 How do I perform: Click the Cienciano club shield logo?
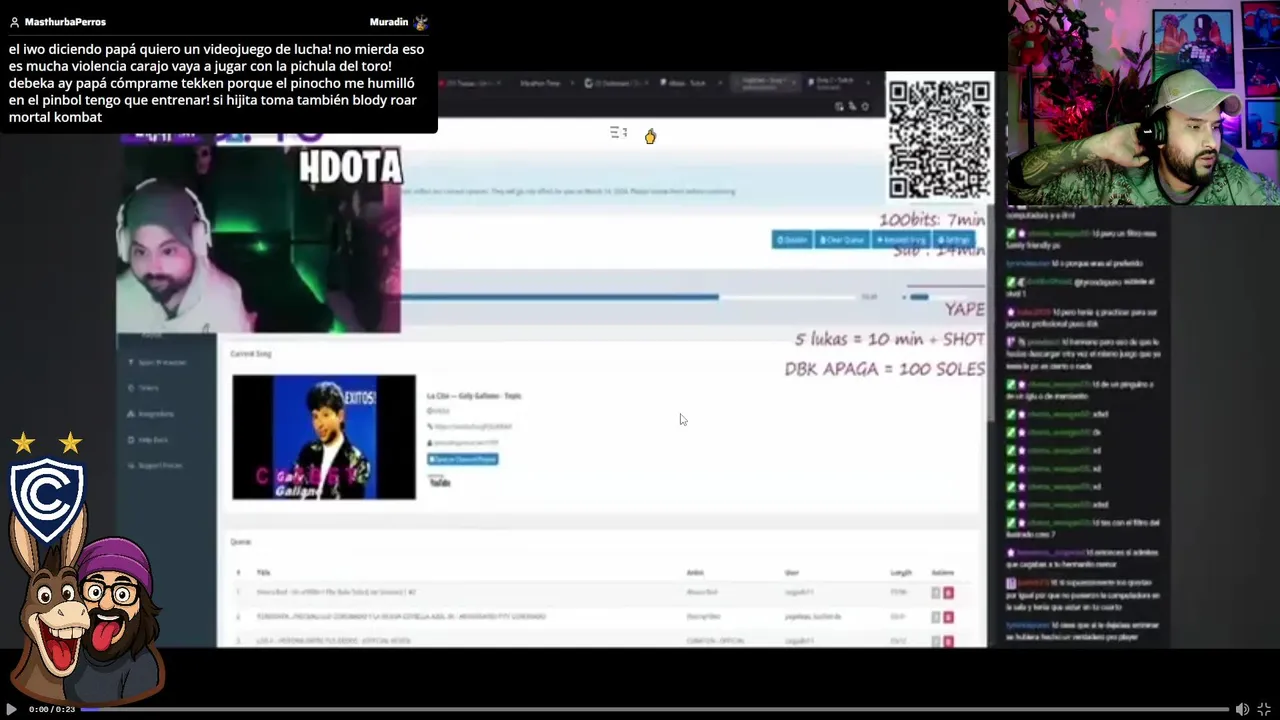(47, 498)
